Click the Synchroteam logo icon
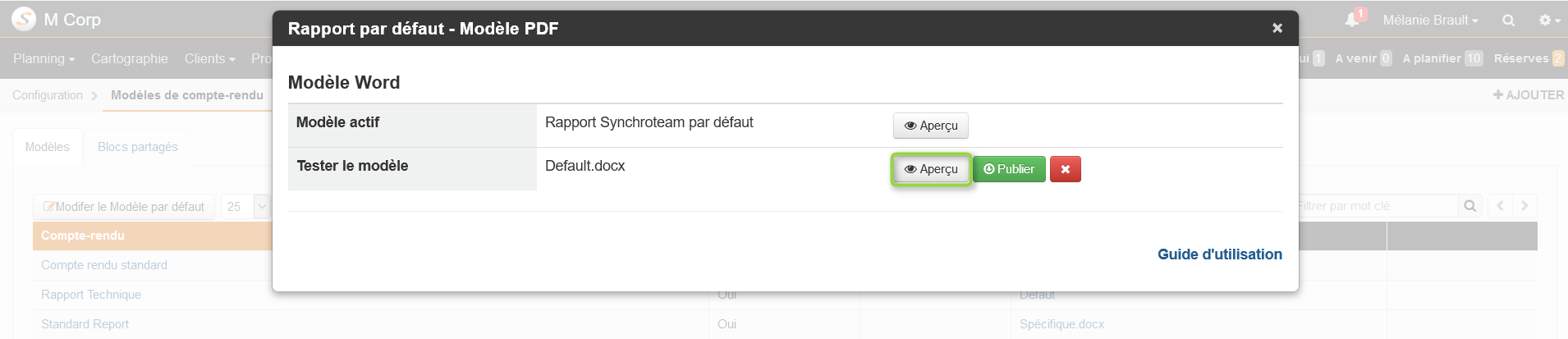This screenshot has width=1568, height=339. tap(23, 19)
